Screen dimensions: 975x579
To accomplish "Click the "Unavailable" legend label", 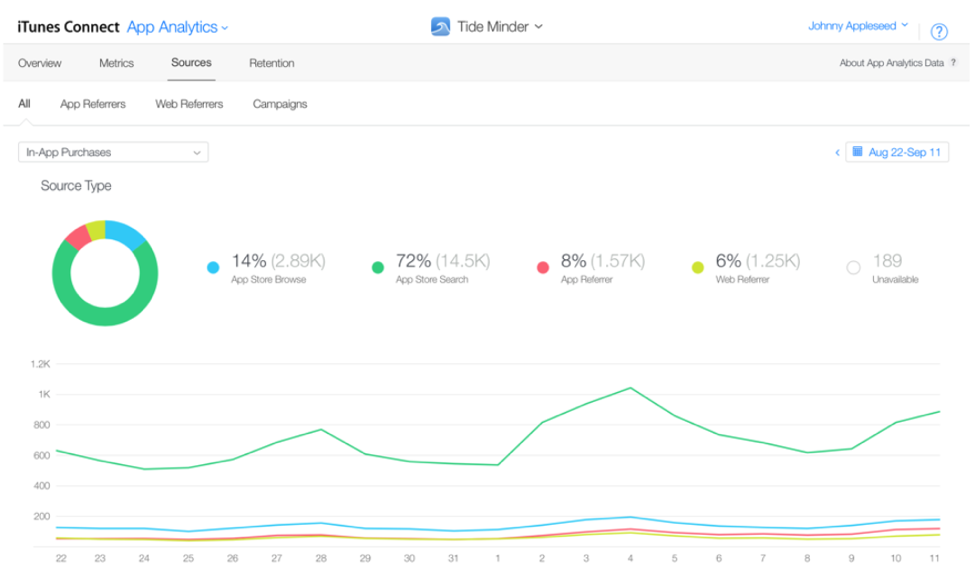I will click(x=895, y=279).
